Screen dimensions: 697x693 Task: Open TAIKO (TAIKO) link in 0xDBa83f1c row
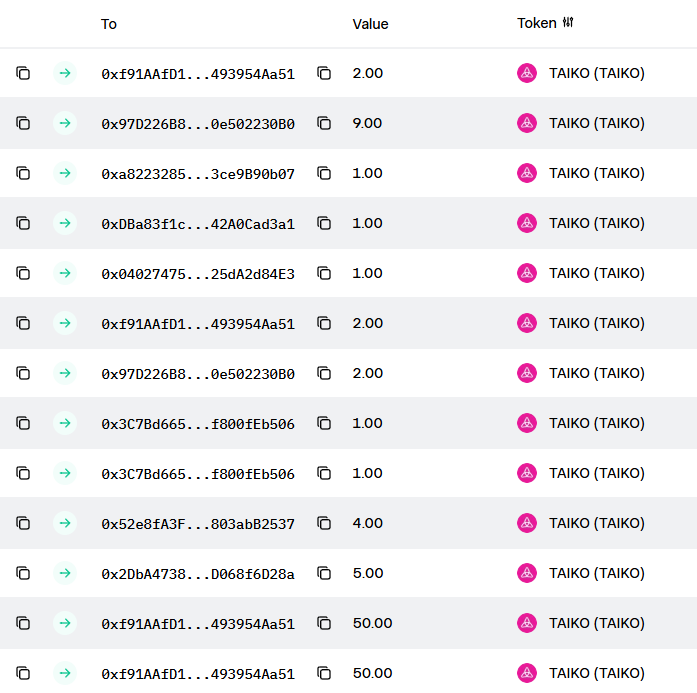pos(597,223)
